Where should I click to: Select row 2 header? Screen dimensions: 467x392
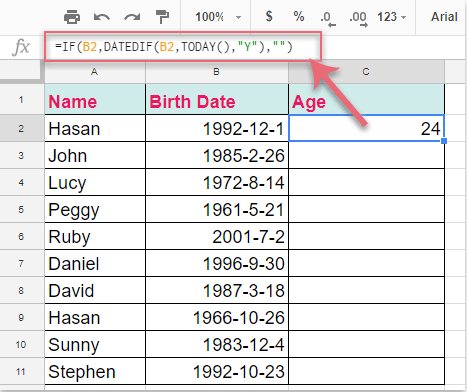click(x=21, y=128)
